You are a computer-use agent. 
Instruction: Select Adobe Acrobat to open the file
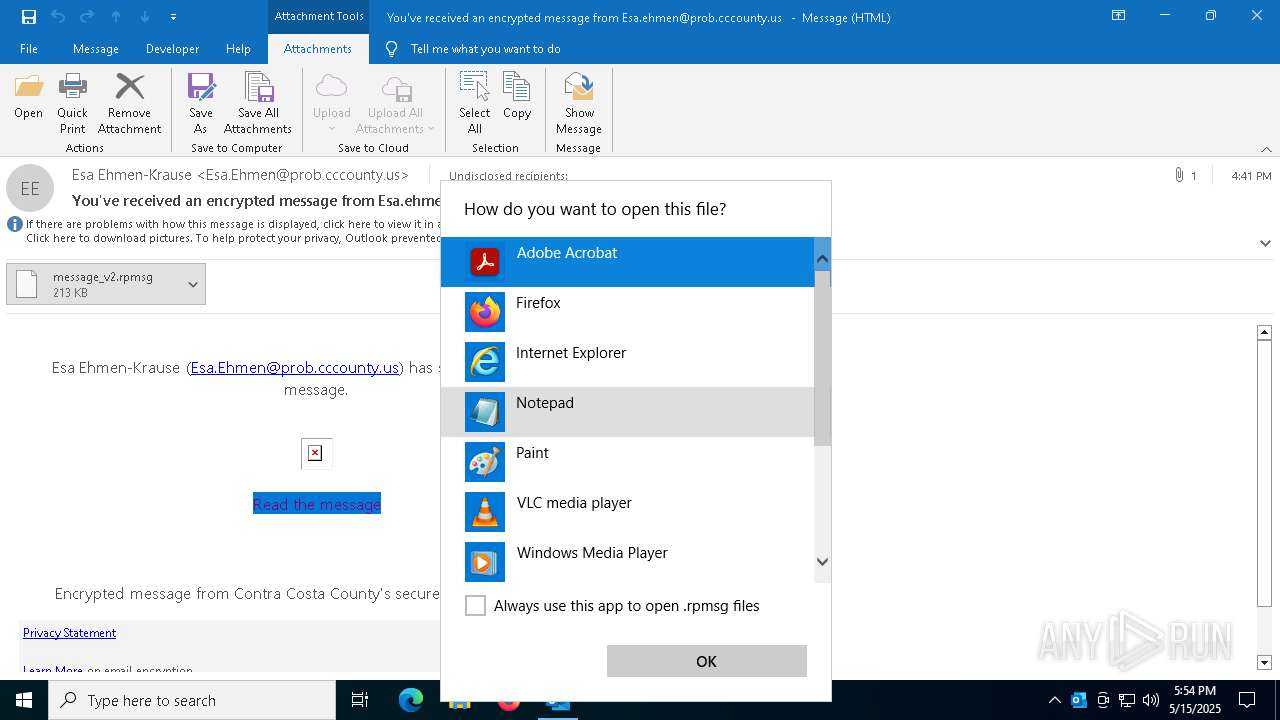628,262
